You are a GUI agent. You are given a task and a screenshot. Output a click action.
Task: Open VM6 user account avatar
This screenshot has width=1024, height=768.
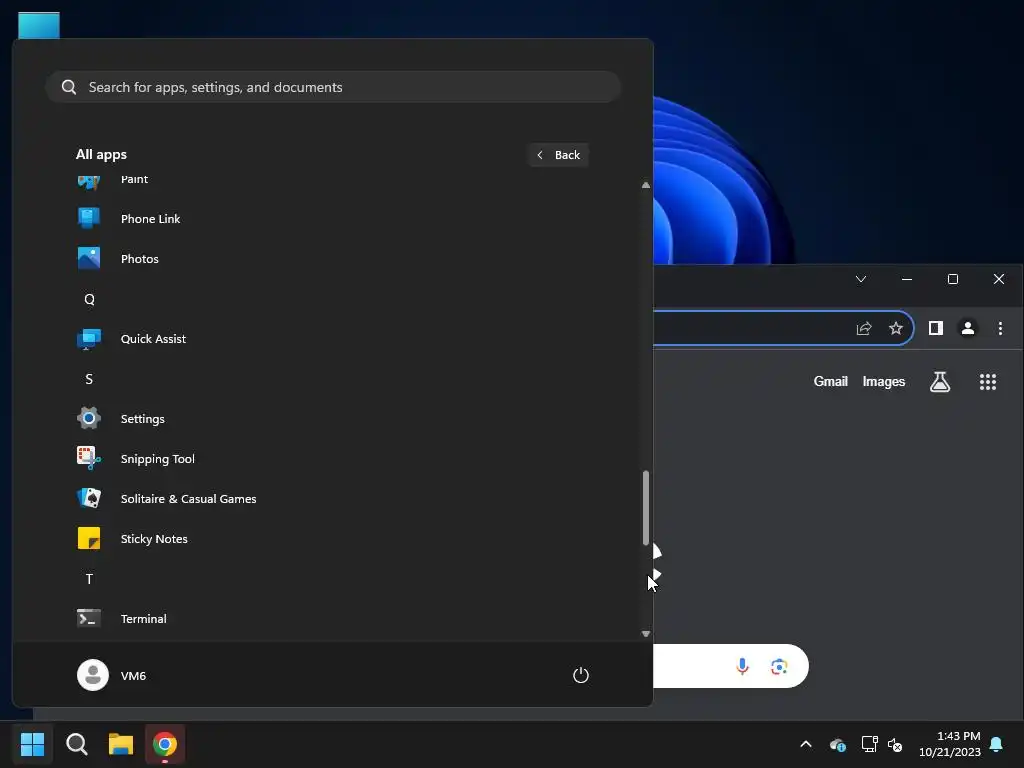coord(93,675)
